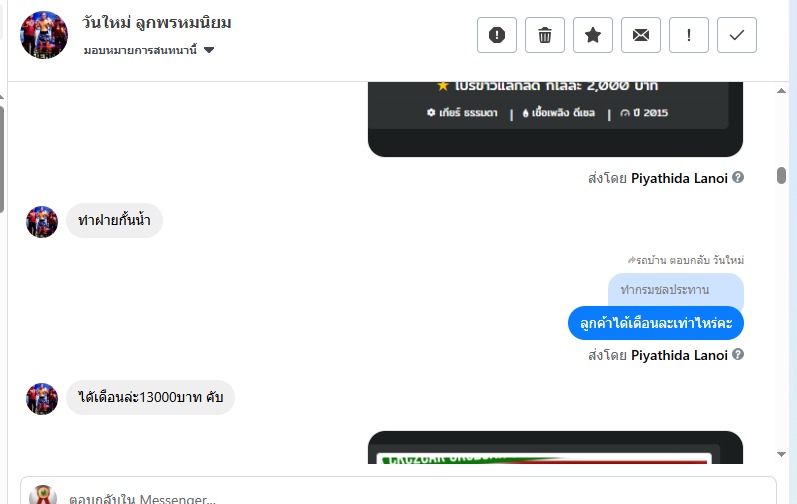Mark conversation done with checkmark icon
The image size is (797, 504).
point(737,35)
